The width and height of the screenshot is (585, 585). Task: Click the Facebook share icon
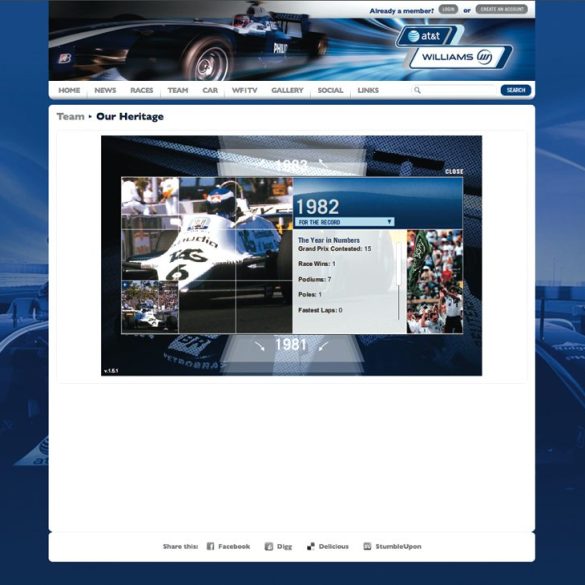coord(210,546)
